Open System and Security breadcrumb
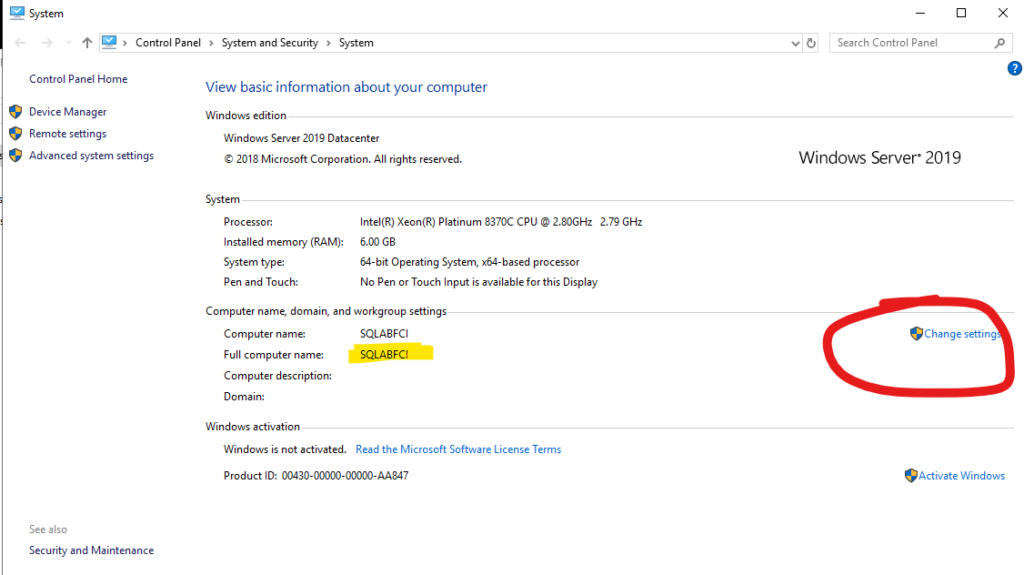1024x575 pixels. 270,42
